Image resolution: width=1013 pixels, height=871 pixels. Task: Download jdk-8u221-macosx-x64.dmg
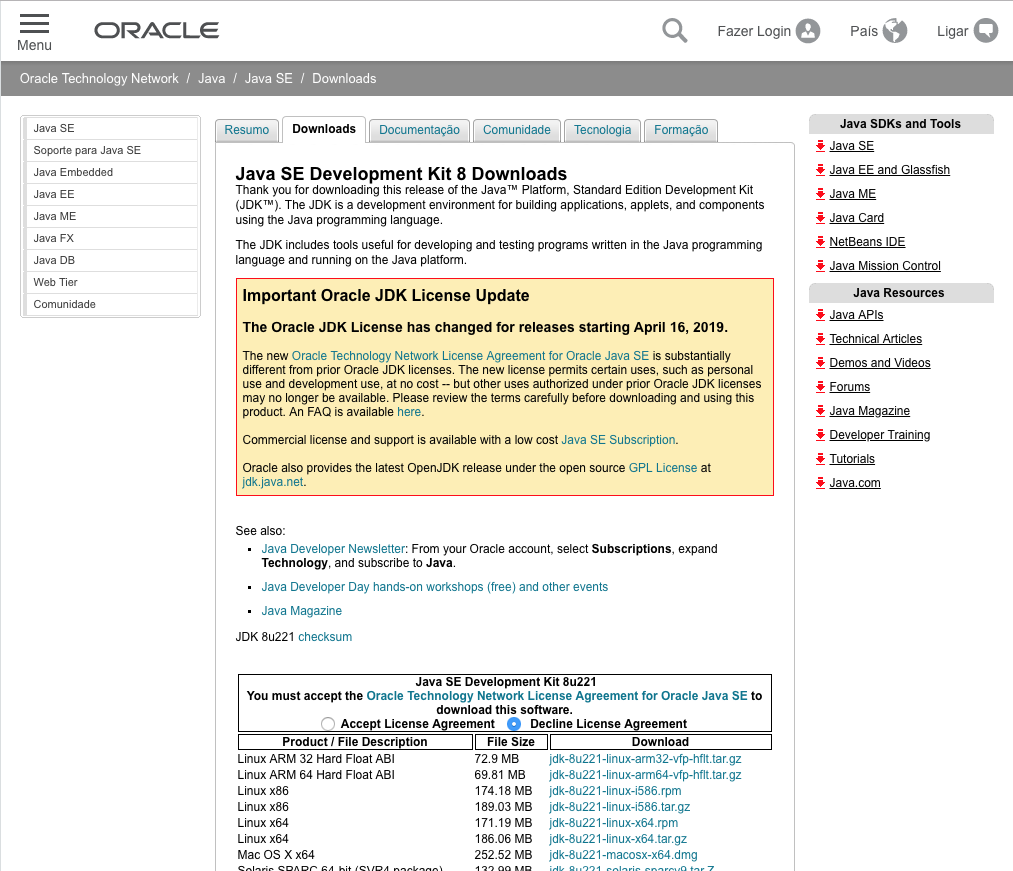click(x=623, y=855)
